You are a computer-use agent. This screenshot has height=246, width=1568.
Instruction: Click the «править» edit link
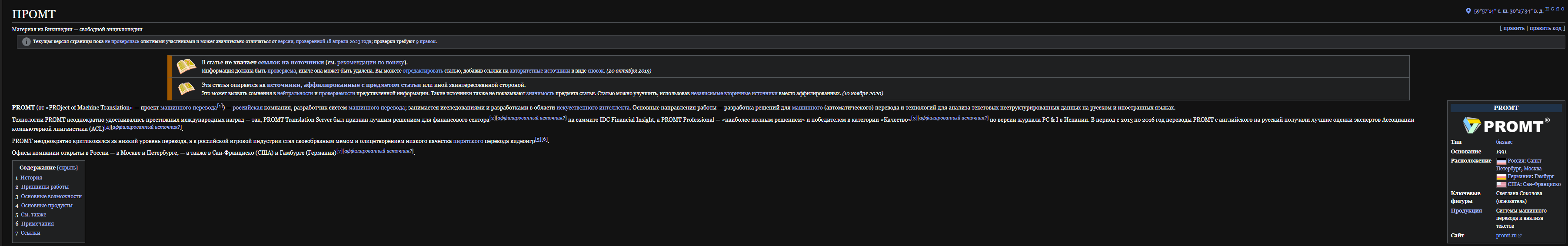pyautogui.click(x=1513, y=28)
